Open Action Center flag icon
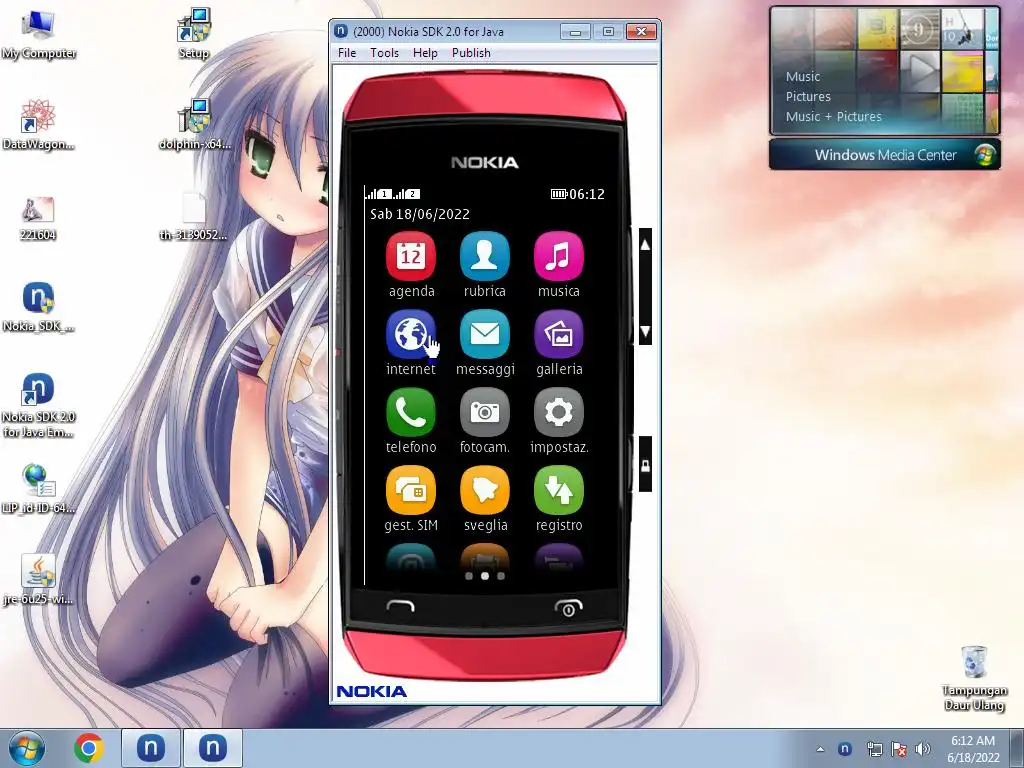Image resolution: width=1024 pixels, height=768 pixels. point(899,749)
